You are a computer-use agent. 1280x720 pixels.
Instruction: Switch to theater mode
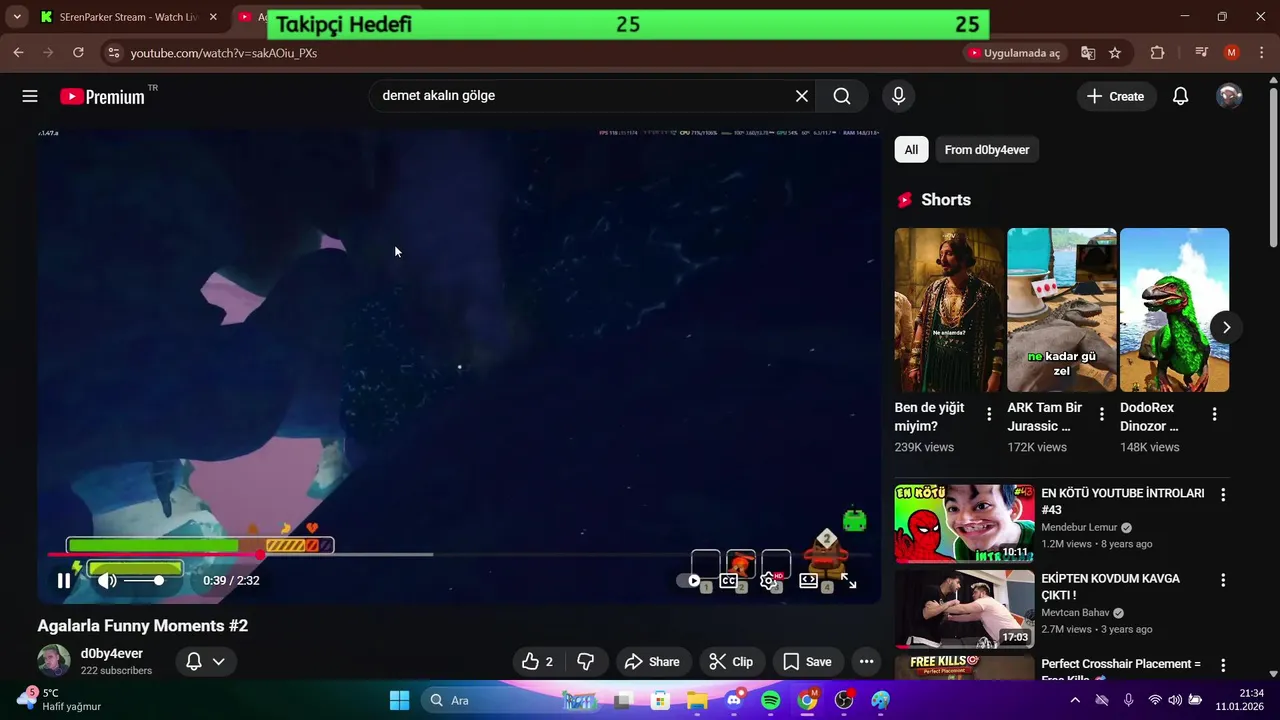click(808, 580)
